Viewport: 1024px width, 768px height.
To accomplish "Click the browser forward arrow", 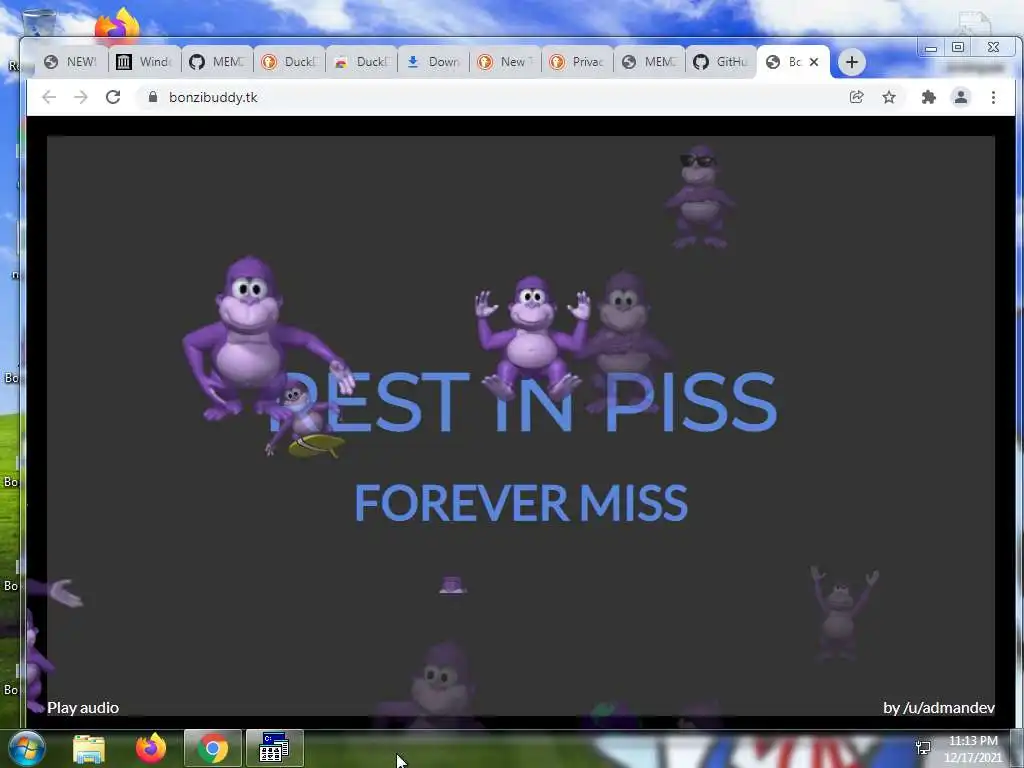I will pyautogui.click(x=81, y=97).
